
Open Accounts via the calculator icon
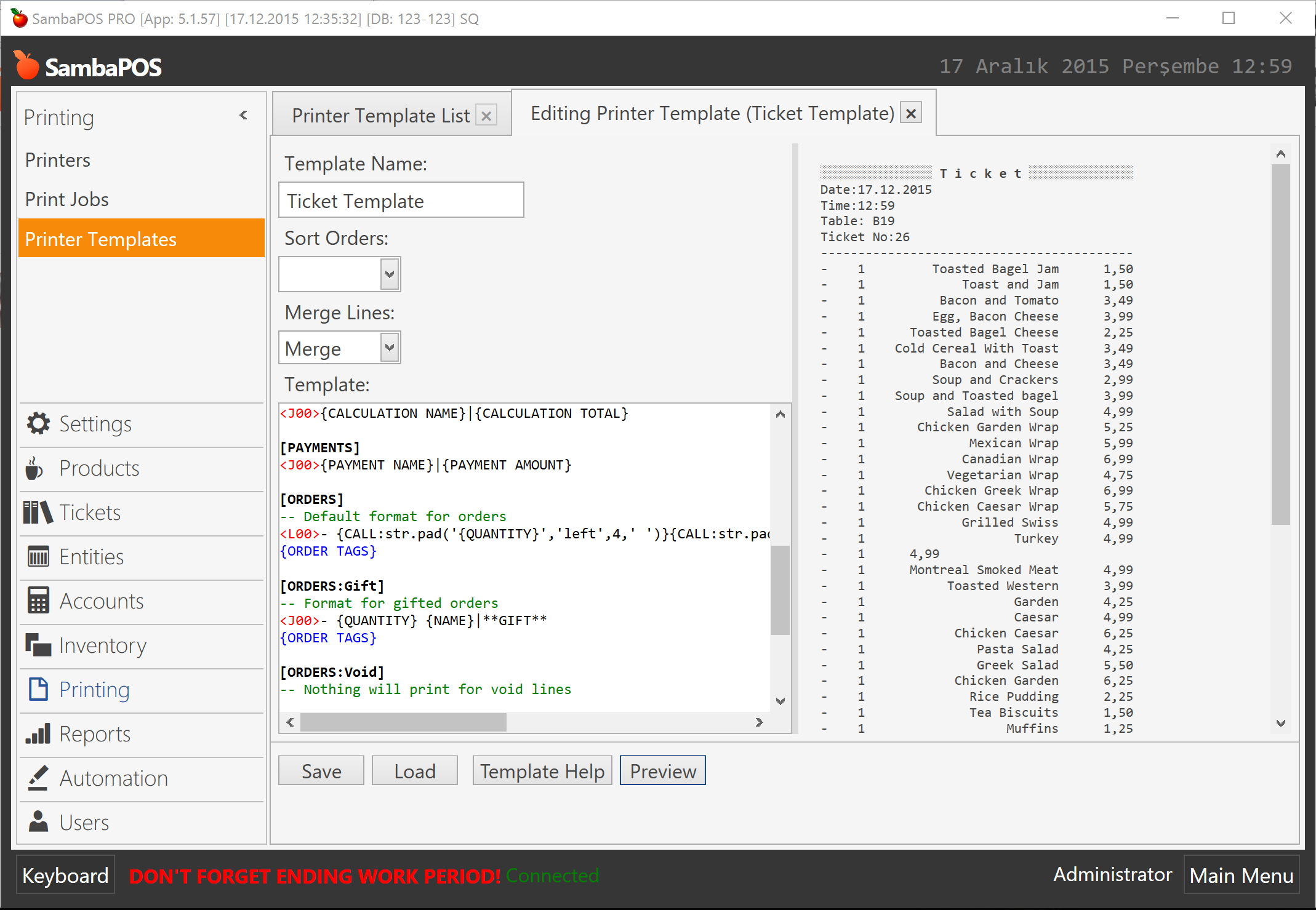pos(38,601)
